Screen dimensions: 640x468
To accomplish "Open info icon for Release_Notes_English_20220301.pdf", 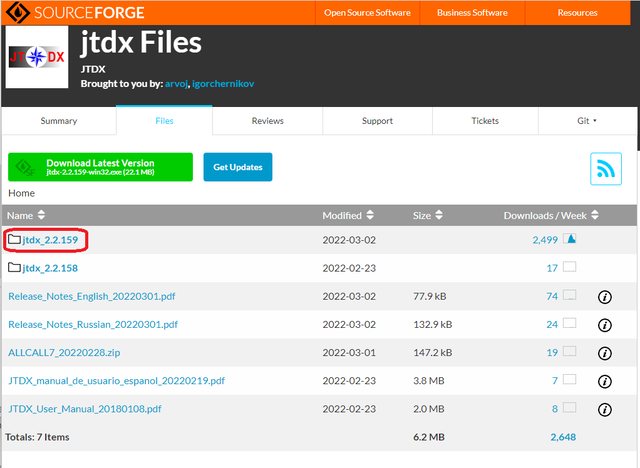I will (x=604, y=297).
